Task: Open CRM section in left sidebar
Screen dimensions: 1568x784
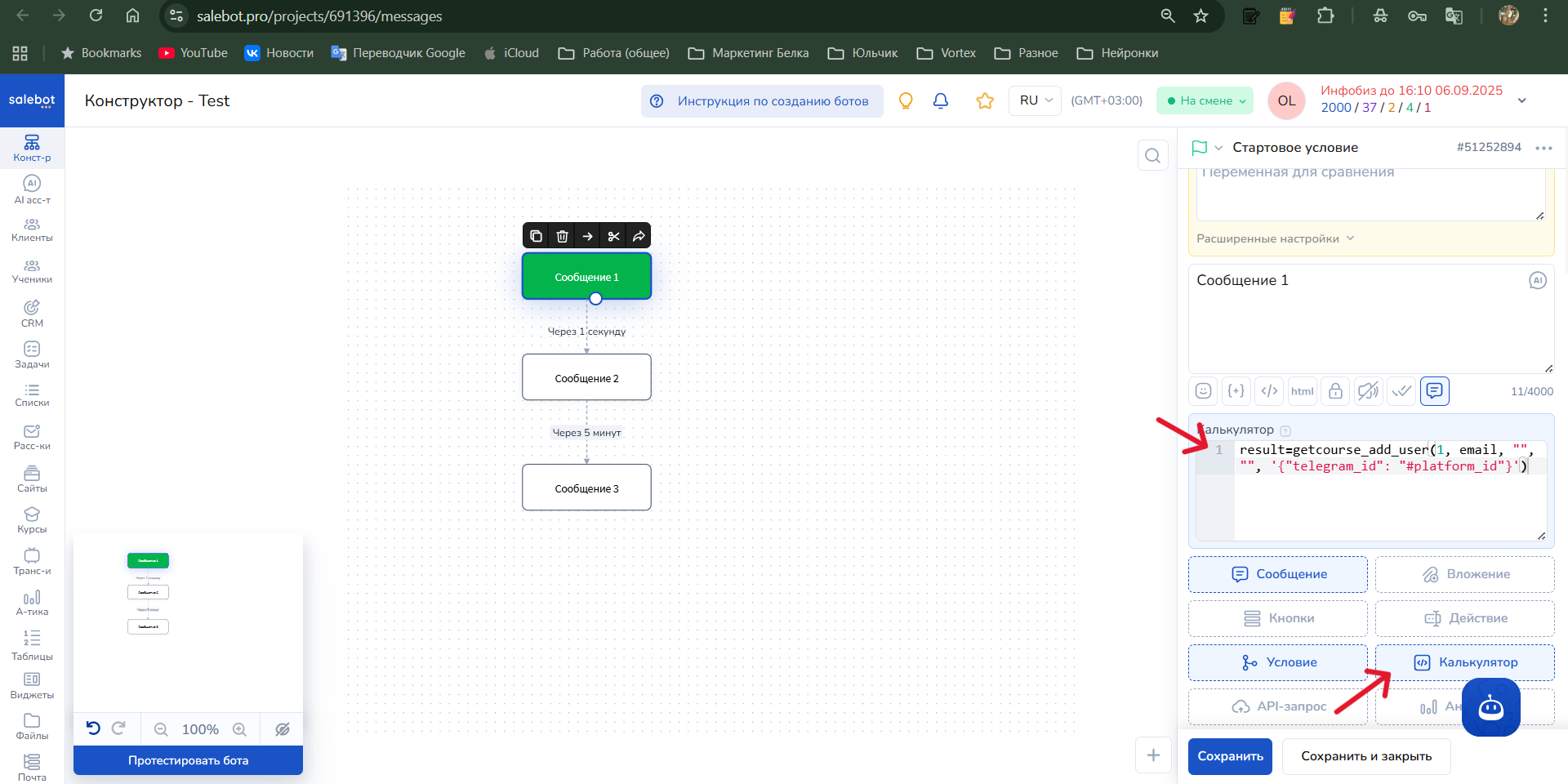Action: point(32,314)
